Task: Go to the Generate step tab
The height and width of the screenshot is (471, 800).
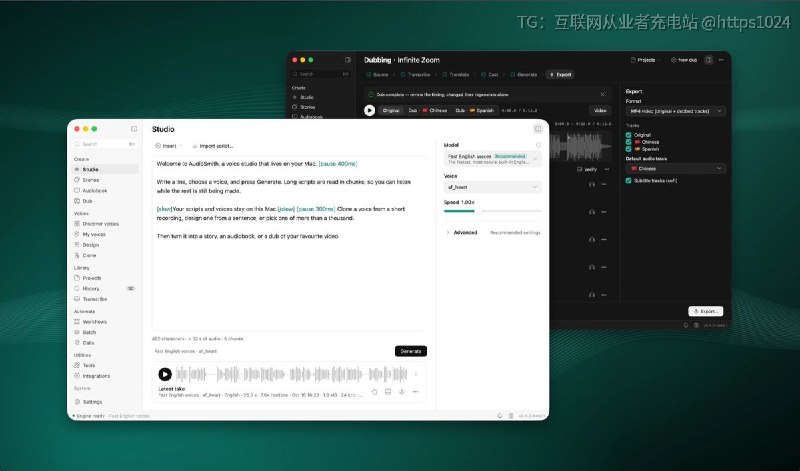Action: tap(523, 75)
